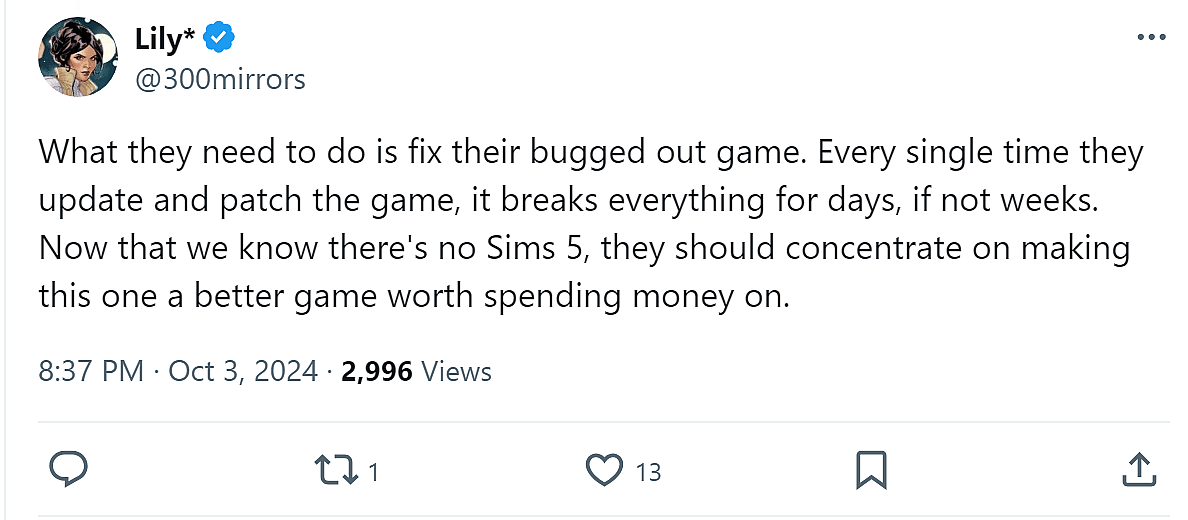Click the blue verified badge next to Lily*

pyautogui.click(x=221, y=39)
